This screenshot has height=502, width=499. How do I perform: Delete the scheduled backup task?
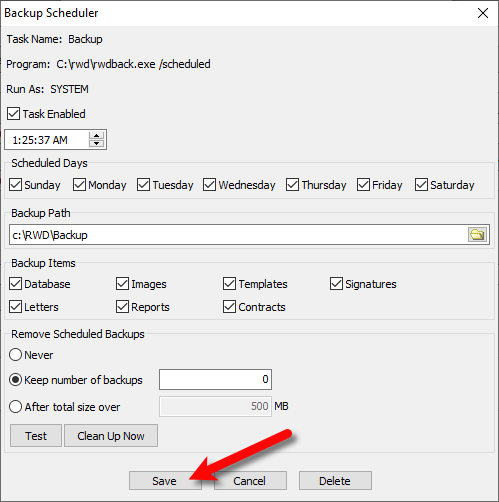(335, 481)
